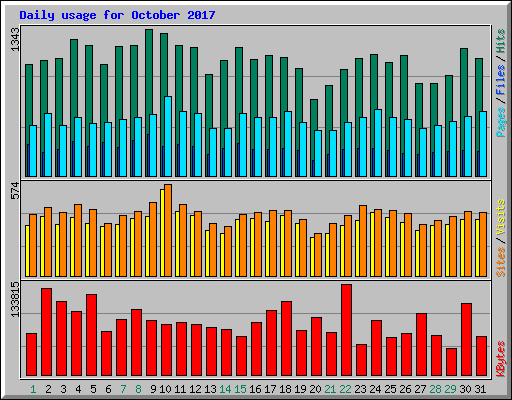Click the orange sites bar for day 23

(363, 241)
